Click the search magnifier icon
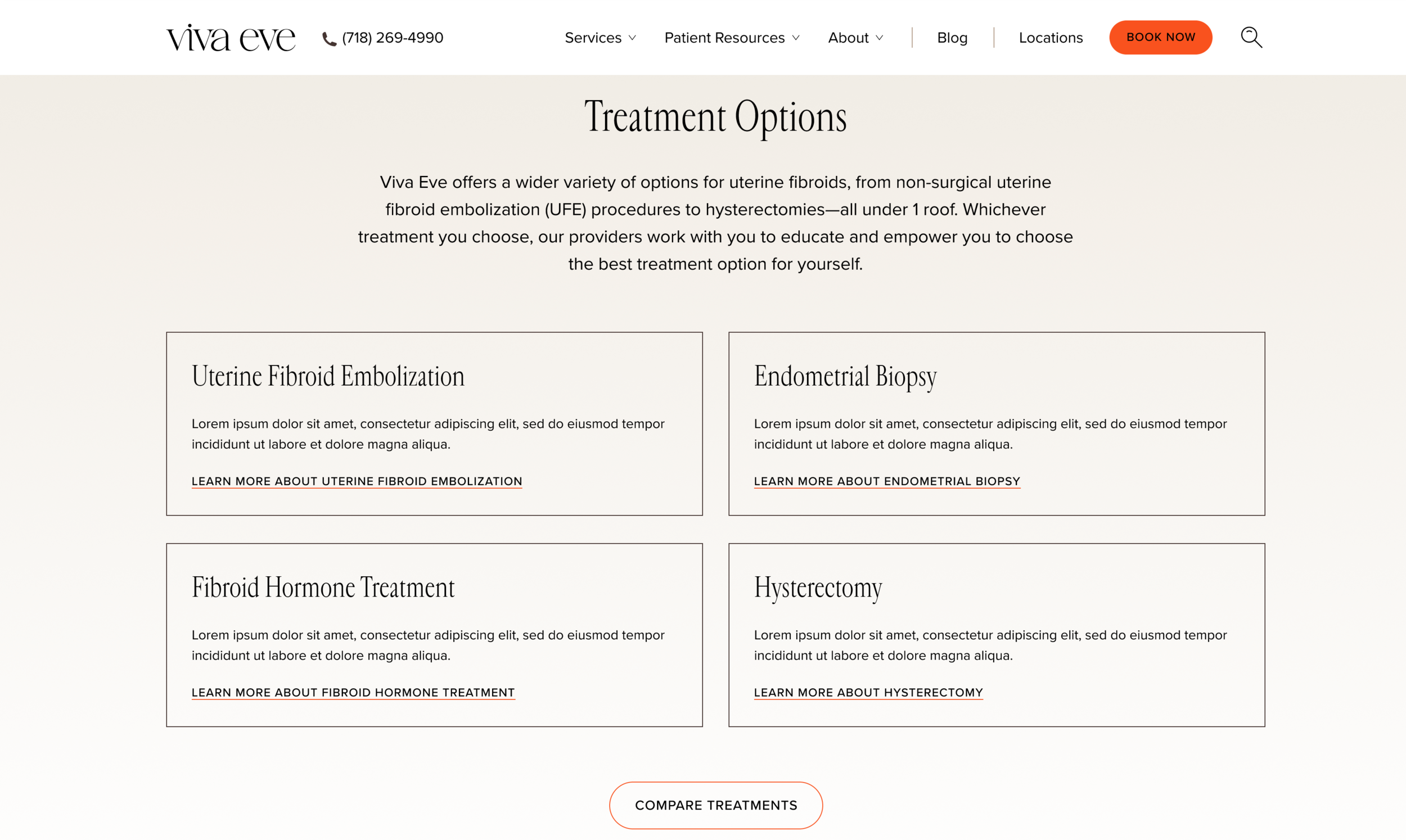Image resolution: width=1406 pixels, height=840 pixels. point(1251,37)
